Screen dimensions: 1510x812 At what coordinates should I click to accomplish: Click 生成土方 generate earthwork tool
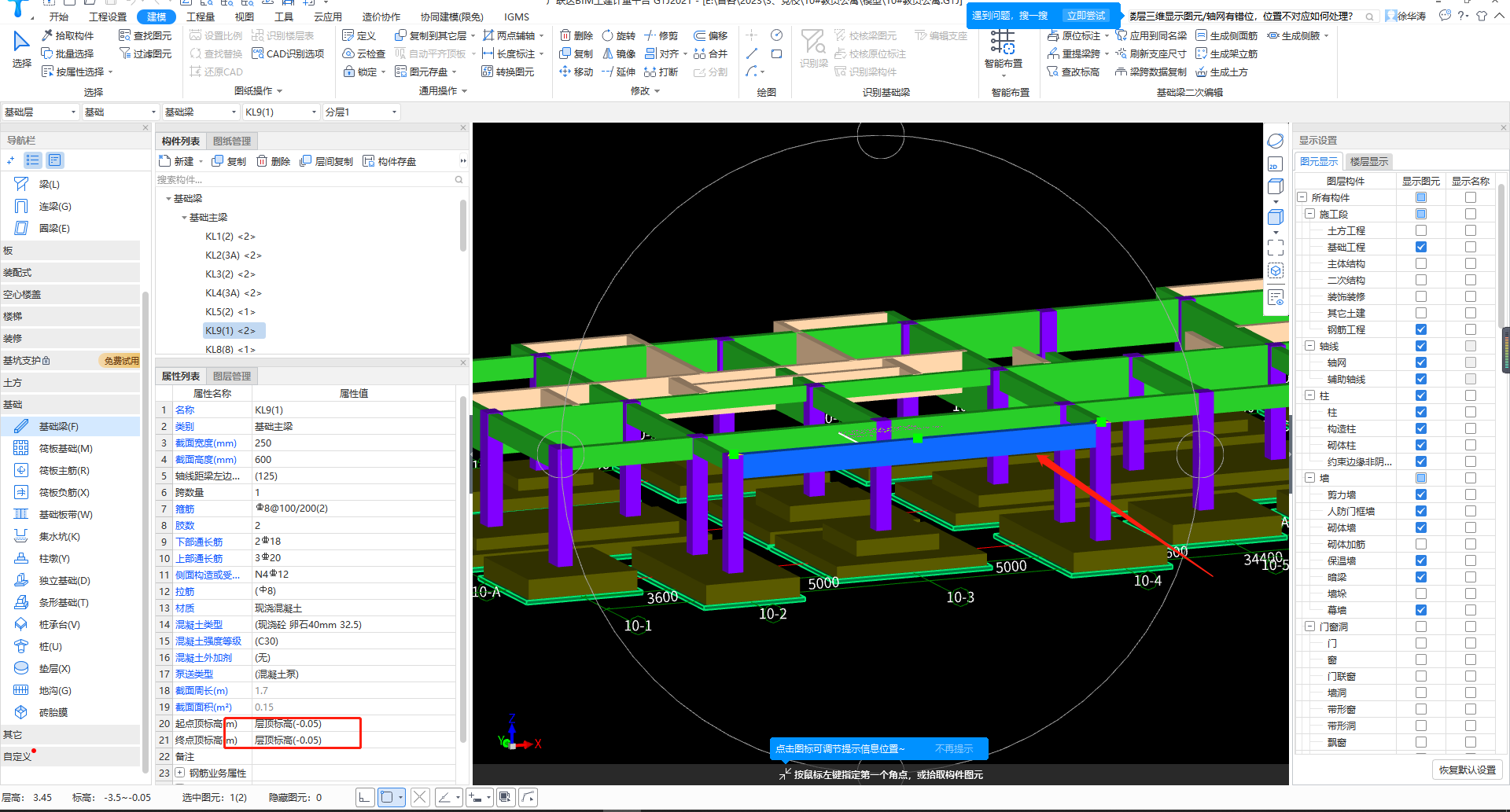[1221, 72]
